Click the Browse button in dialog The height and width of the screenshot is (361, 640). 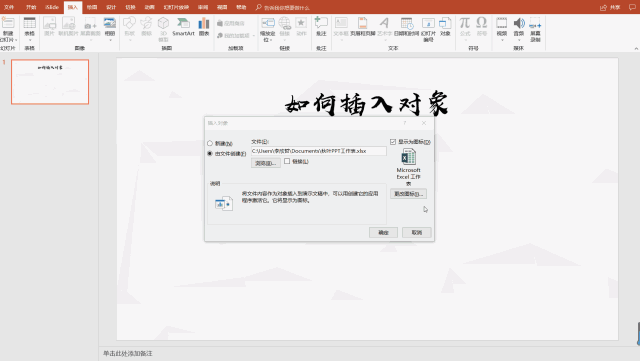tap(266, 163)
